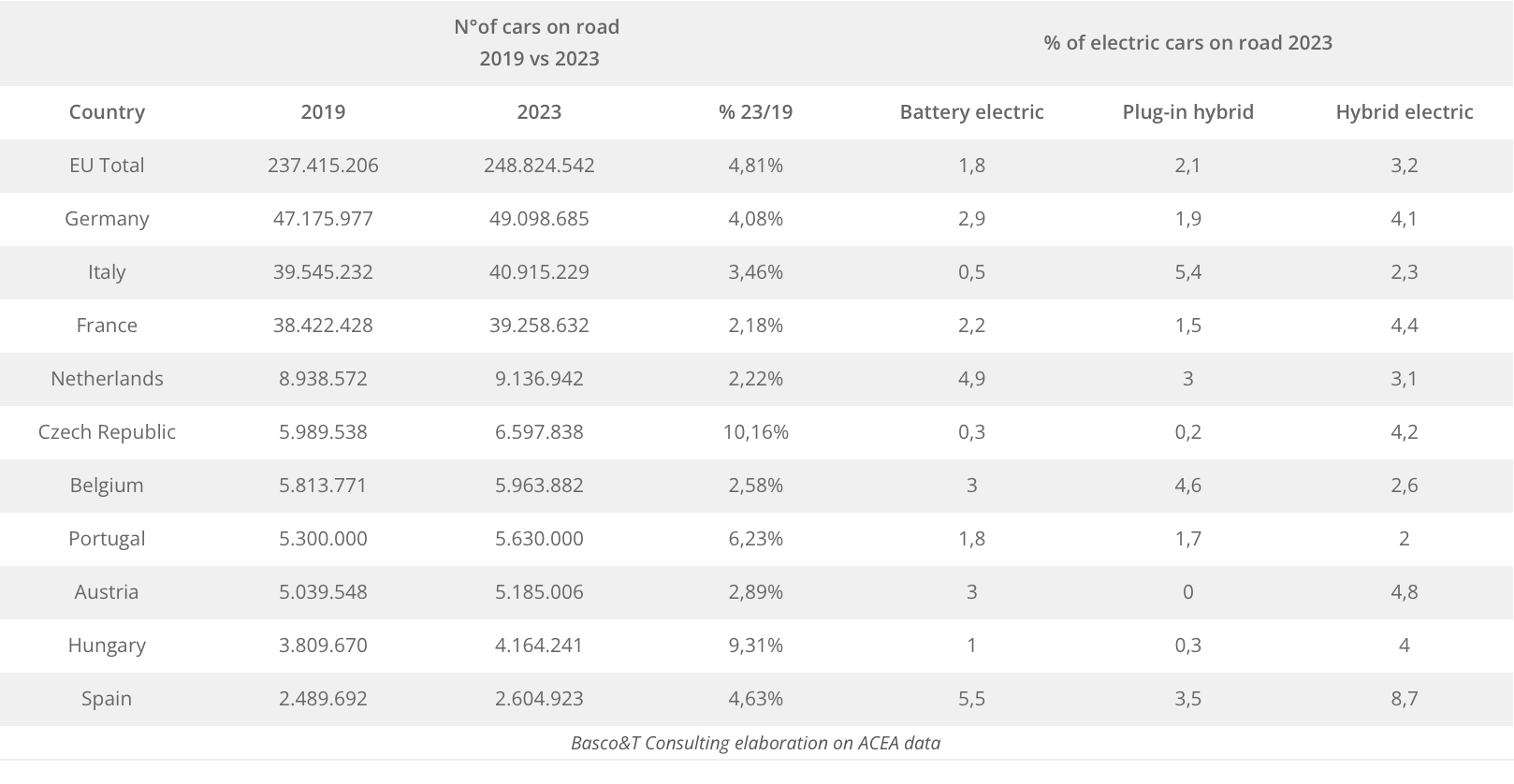Click the Hybrid electric column header

click(1404, 112)
